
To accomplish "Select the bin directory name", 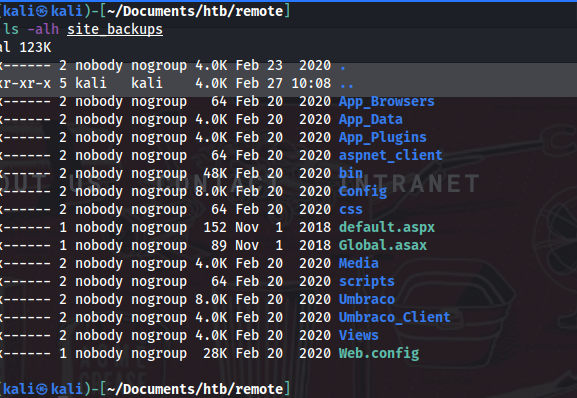I will [351, 173].
